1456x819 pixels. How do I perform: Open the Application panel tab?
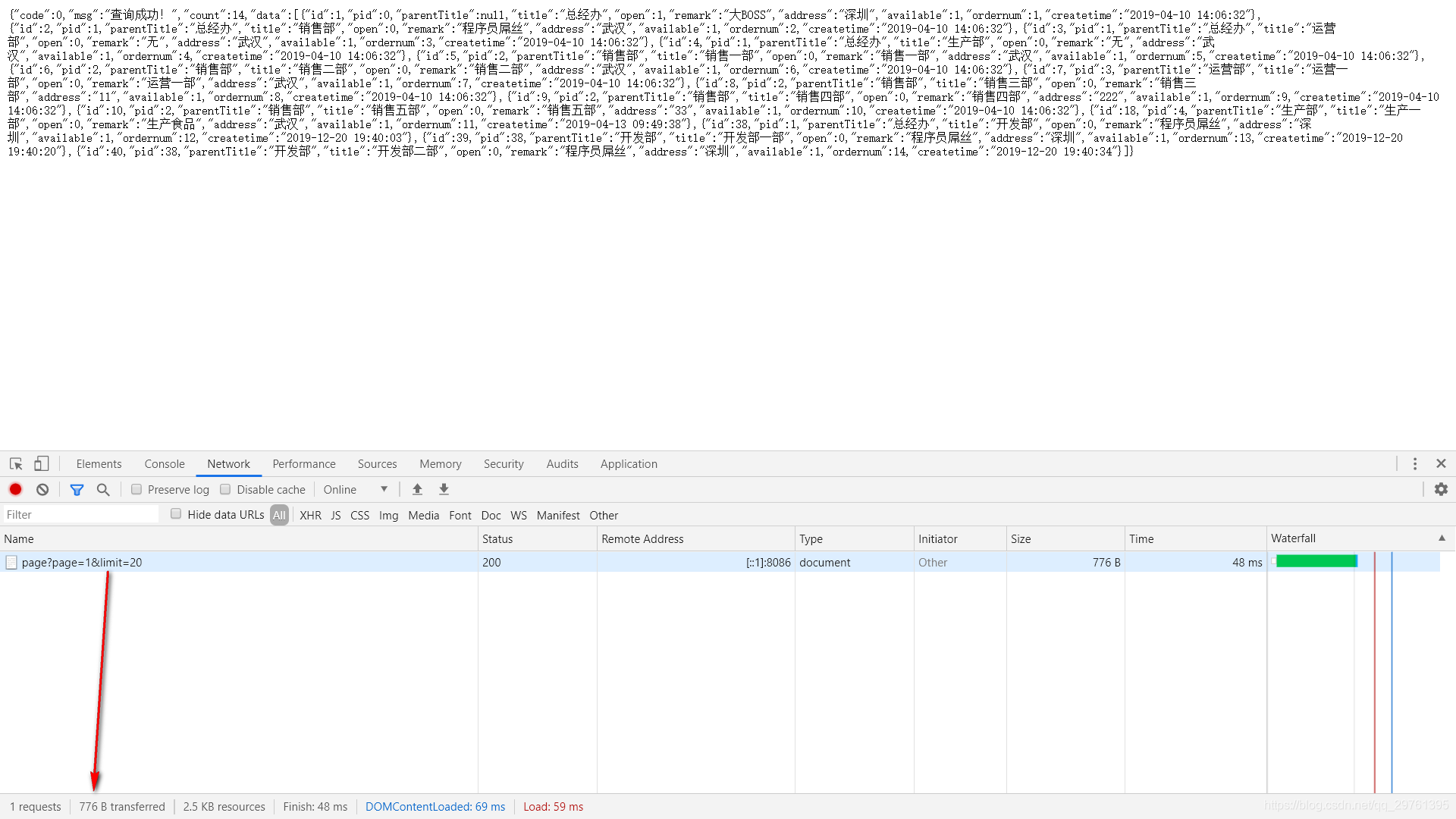[x=629, y=463]
